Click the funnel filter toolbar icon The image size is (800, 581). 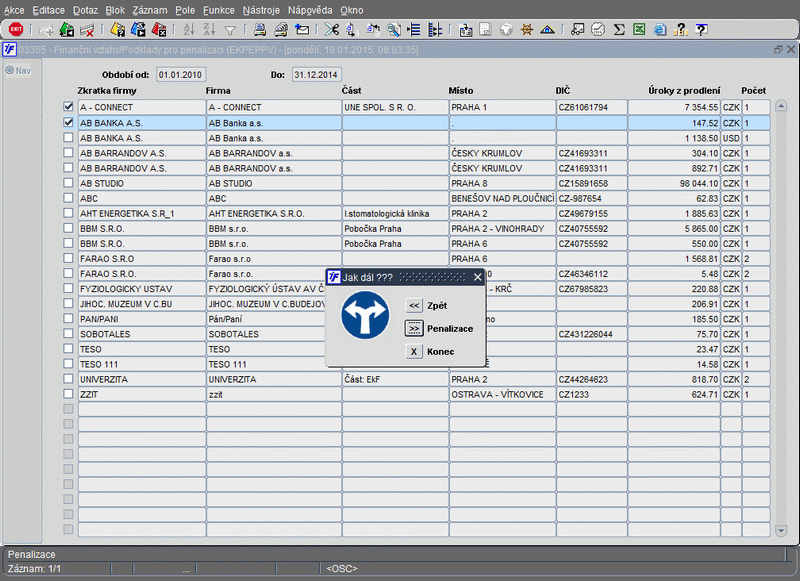231,29
